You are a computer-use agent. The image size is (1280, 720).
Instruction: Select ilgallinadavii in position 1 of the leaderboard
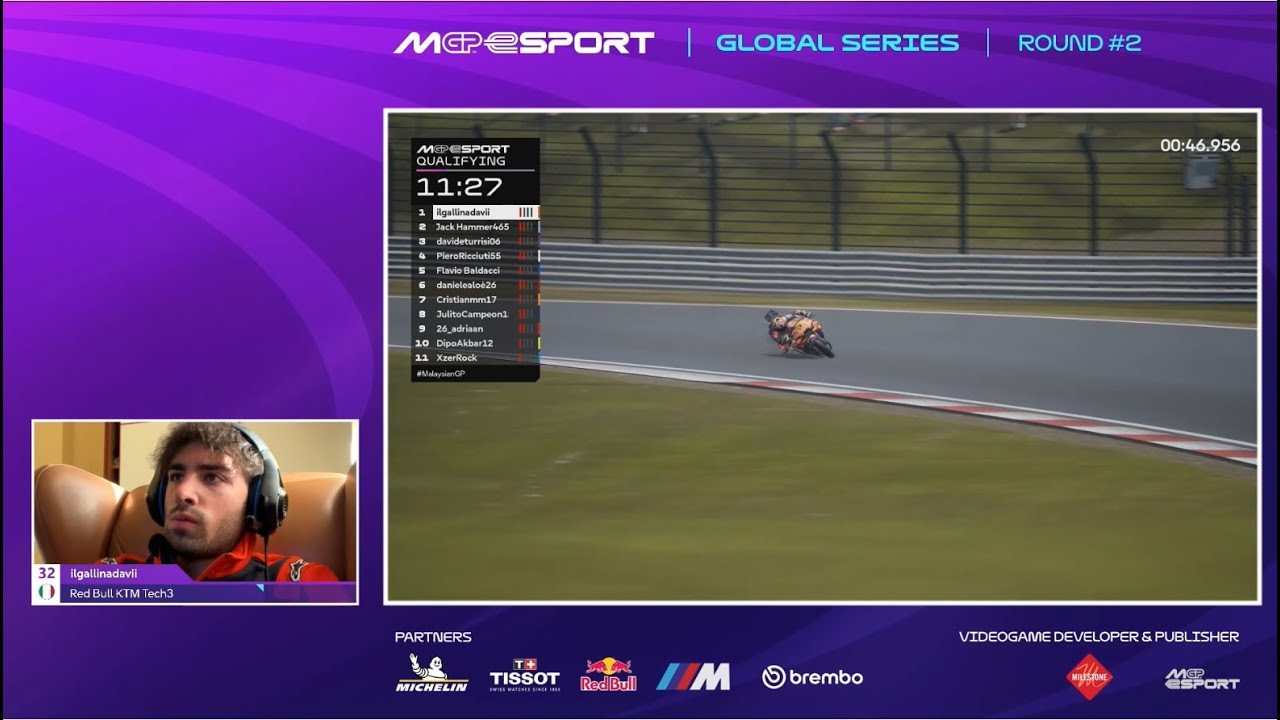(476, 212)
